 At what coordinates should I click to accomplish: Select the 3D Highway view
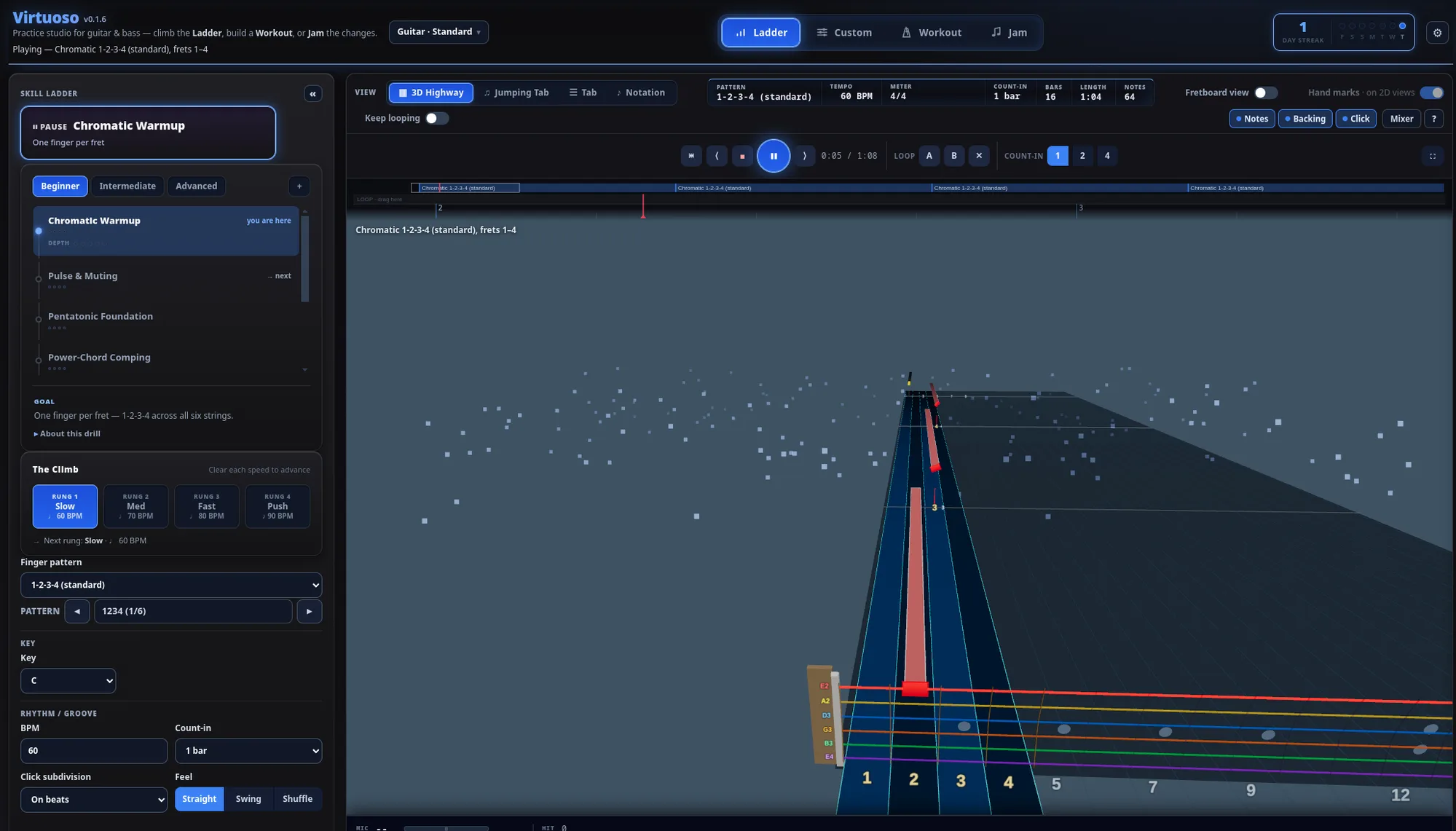click(x=431, y=92)
